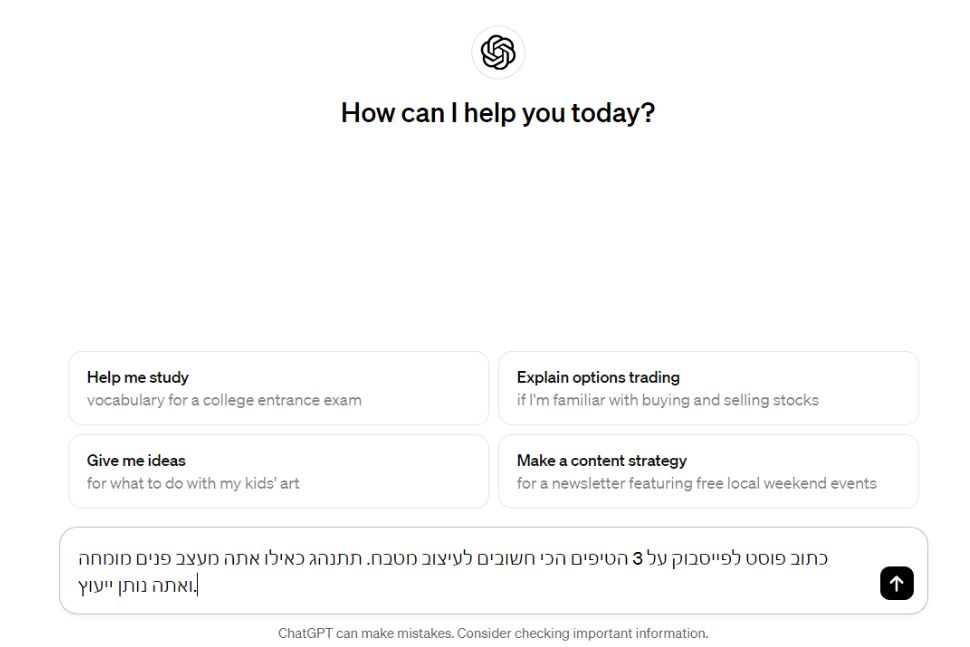The width and height of the screenshot is (970, 647).
Task: Select the "Help me study" suggestion
Action: click(278, 388)
